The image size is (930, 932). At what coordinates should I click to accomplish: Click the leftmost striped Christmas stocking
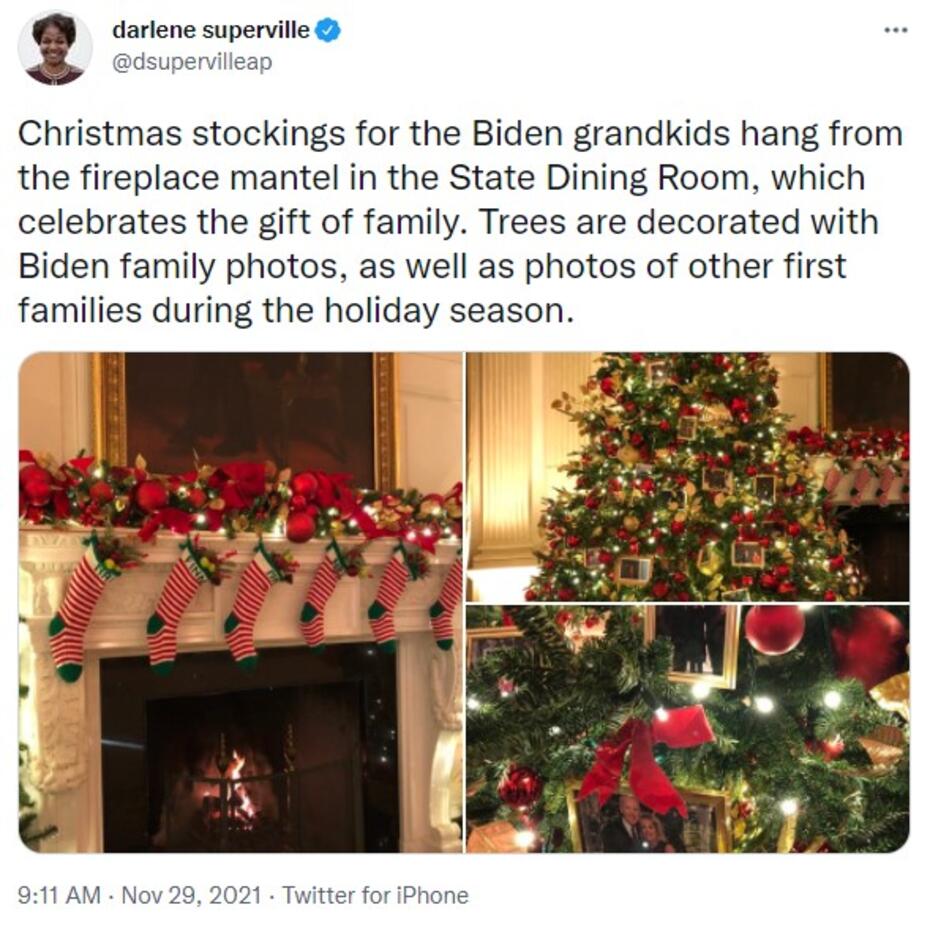point(78,610)
